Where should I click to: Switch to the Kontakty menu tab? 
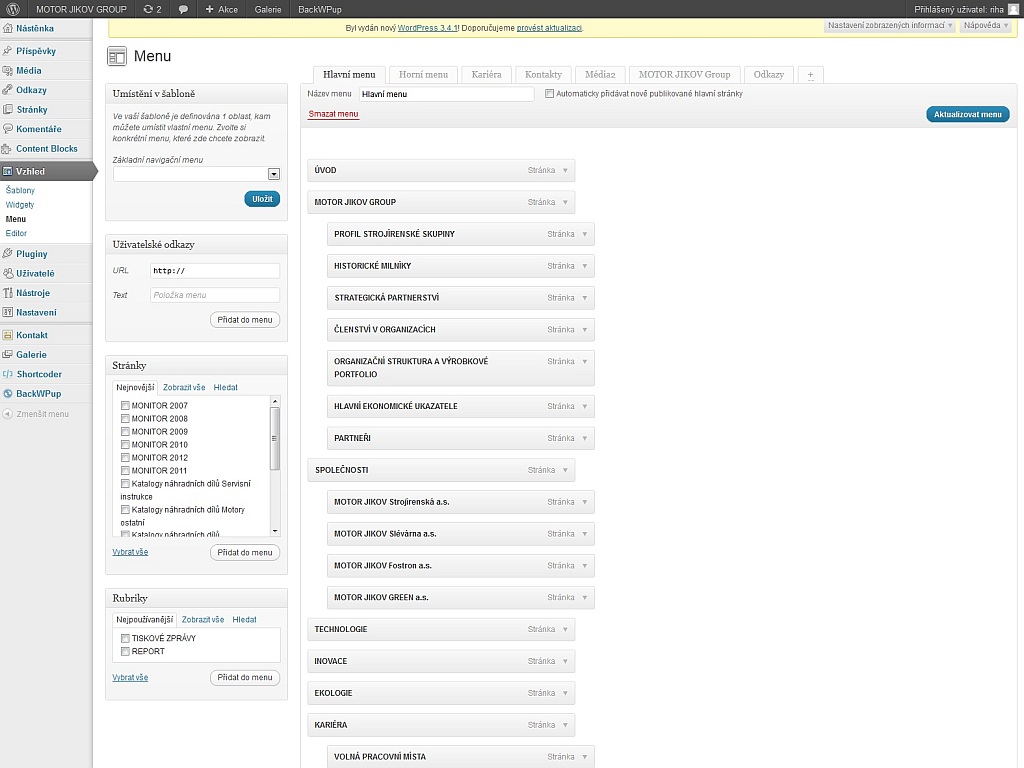point(543,74)
